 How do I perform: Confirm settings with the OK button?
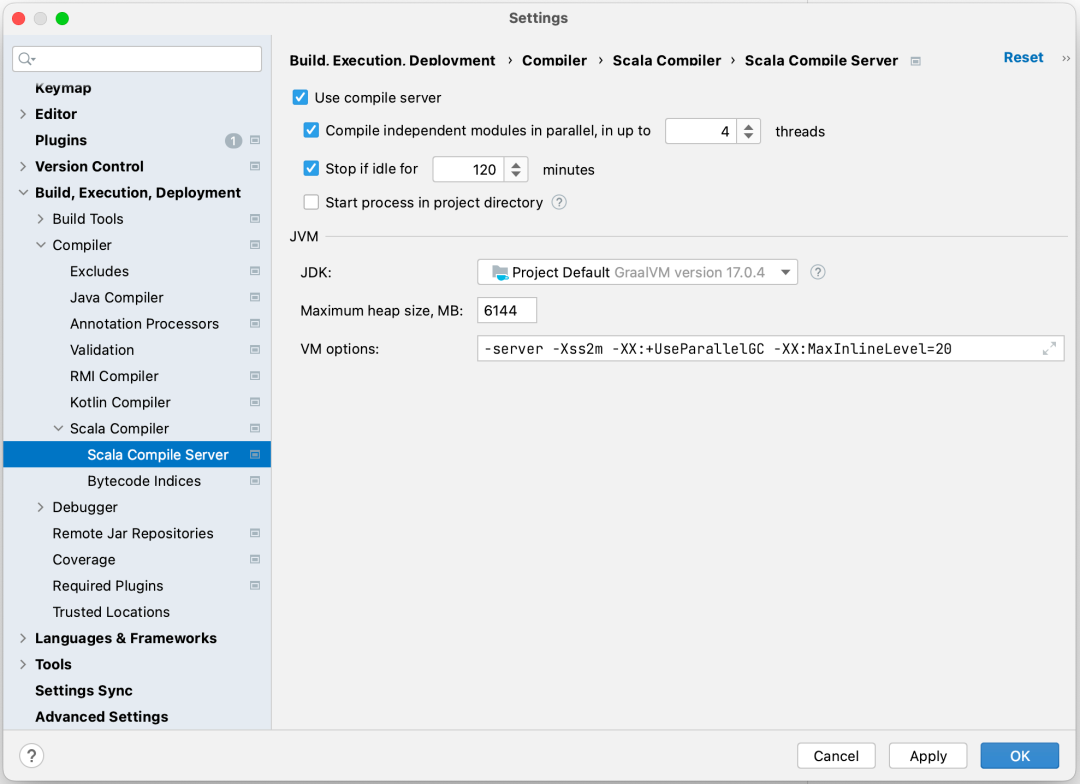point(1019,756)
